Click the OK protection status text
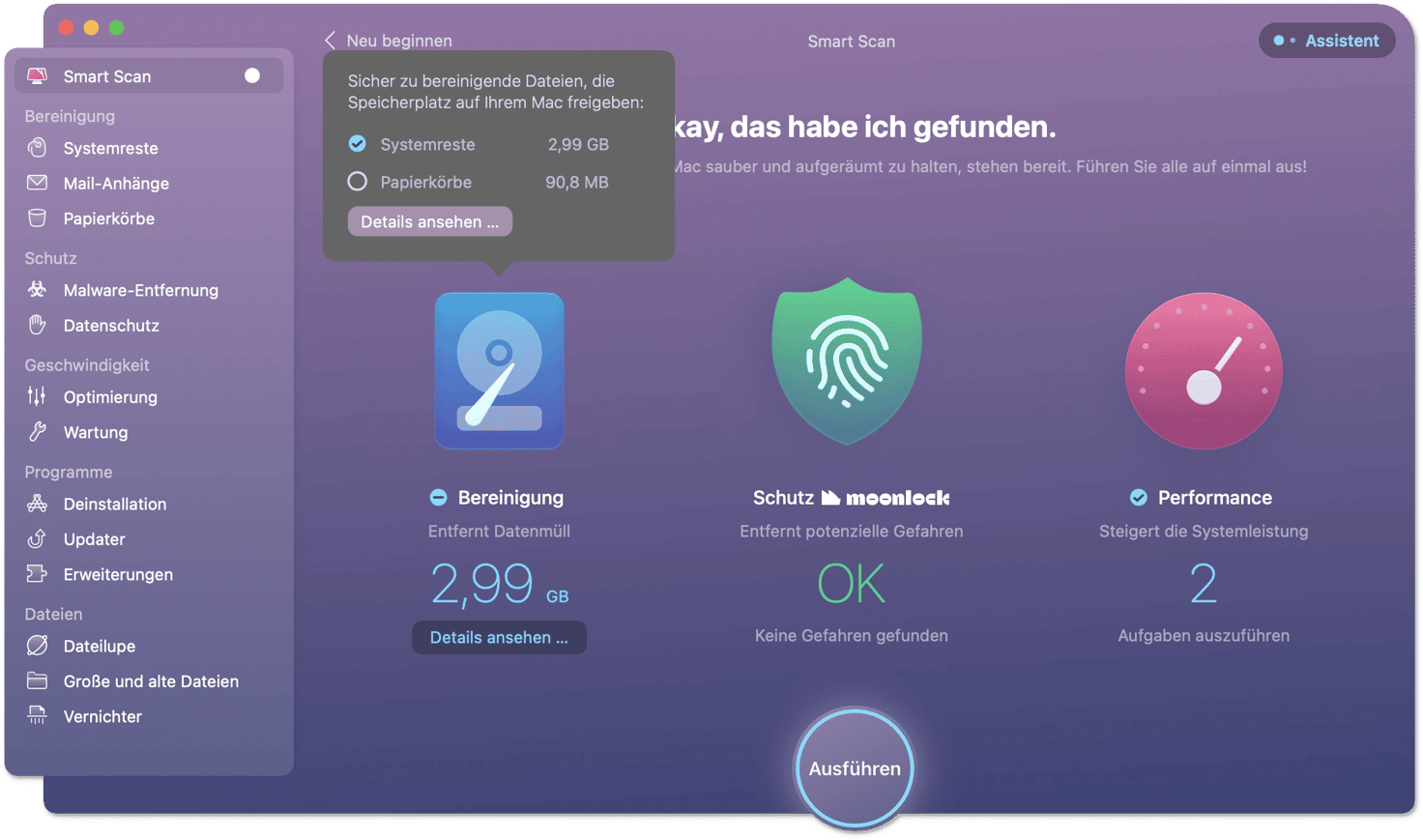This screenshot has width=1423, height=840. [852, 584]
